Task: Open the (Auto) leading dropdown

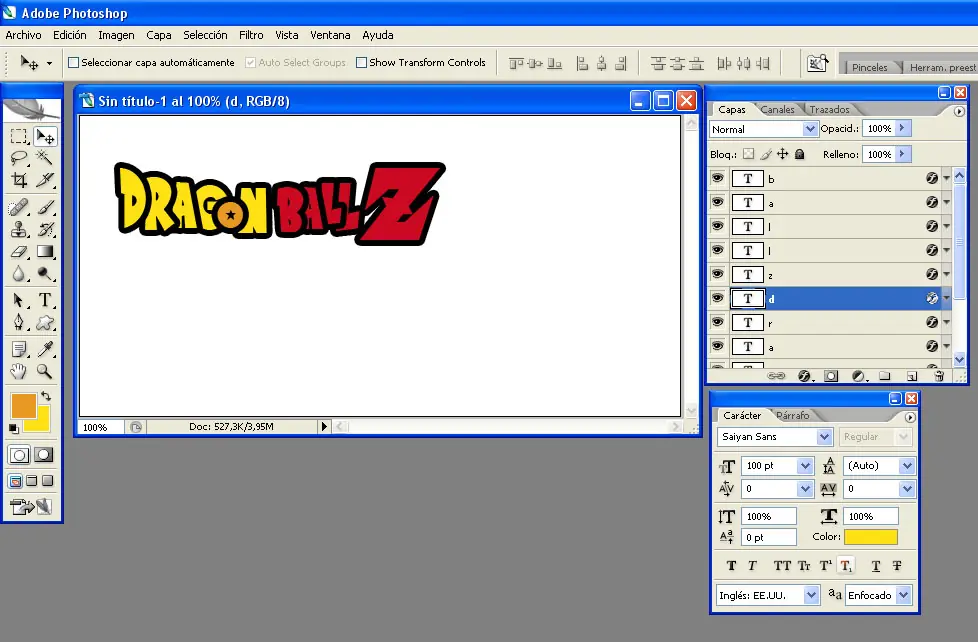Action: click(x=907, y=466)
